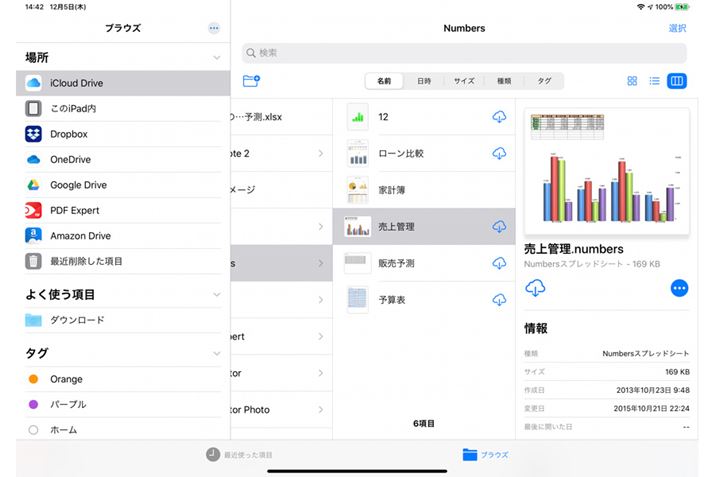The height and width of the screenshot is (477, 715).
Task: Collapse the よく使う項目 section
Action: coord(216,295)
